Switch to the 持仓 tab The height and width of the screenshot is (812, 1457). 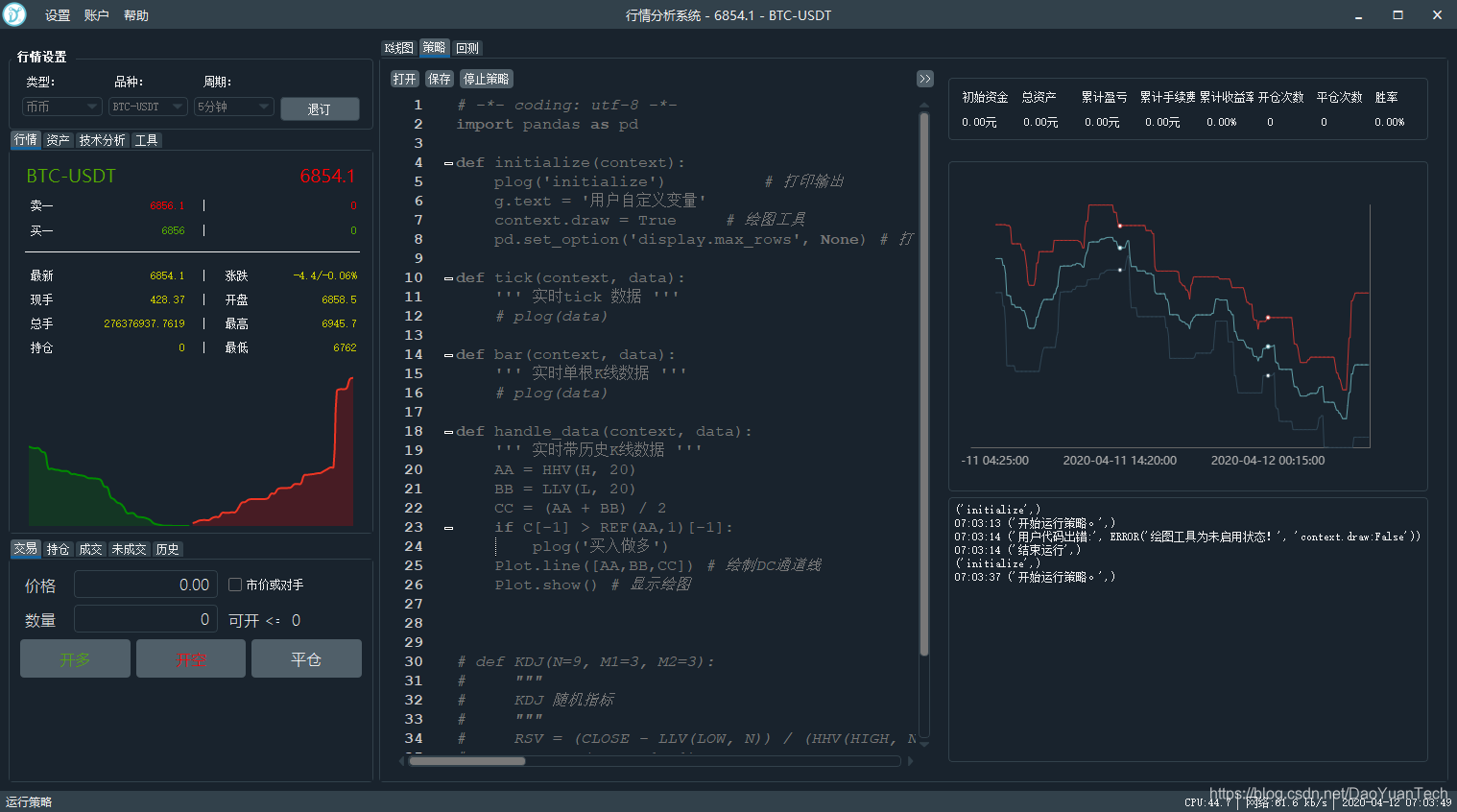coord(58,549)
